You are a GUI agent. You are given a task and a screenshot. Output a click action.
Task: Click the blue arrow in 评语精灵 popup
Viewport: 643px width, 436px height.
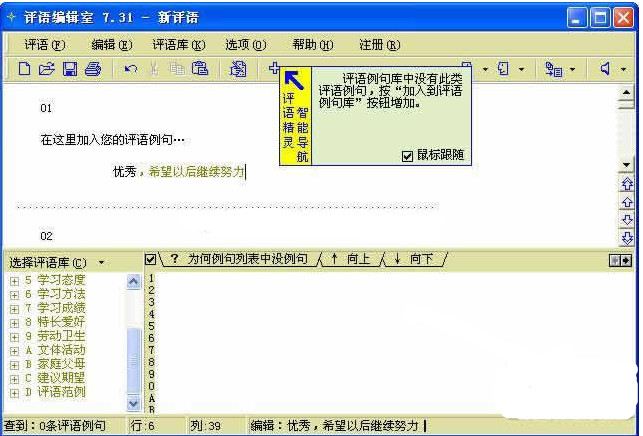294,80
